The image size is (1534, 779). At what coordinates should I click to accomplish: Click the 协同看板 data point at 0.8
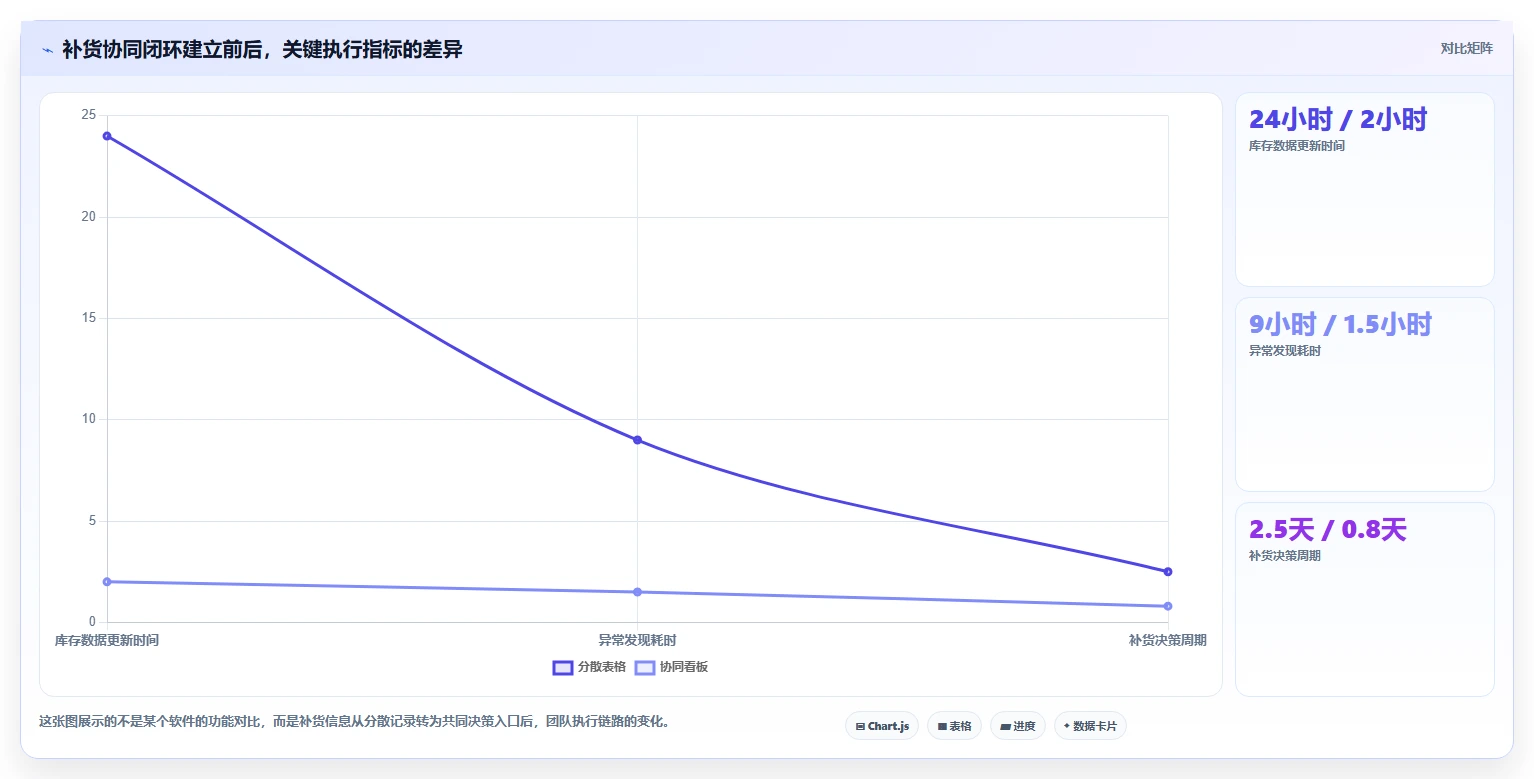point(1168,606)
